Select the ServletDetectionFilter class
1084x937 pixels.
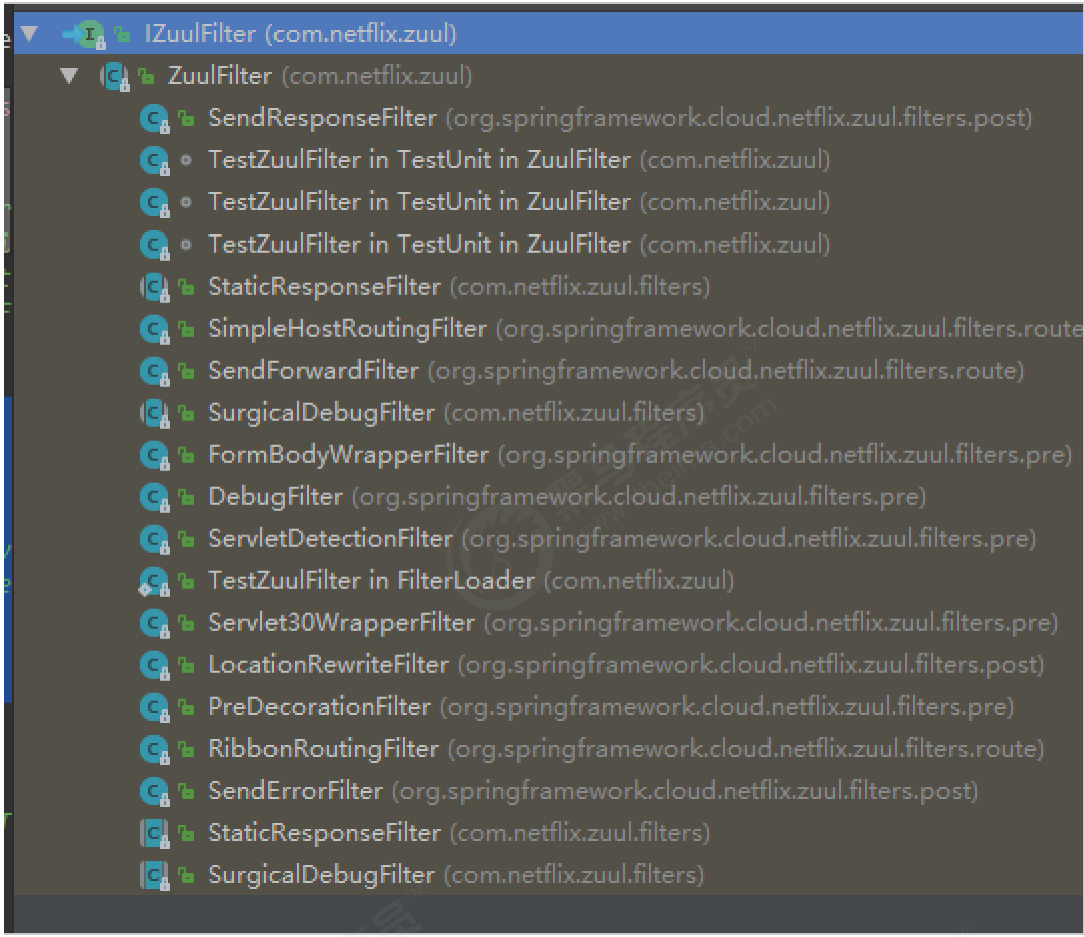pos(330,539)
